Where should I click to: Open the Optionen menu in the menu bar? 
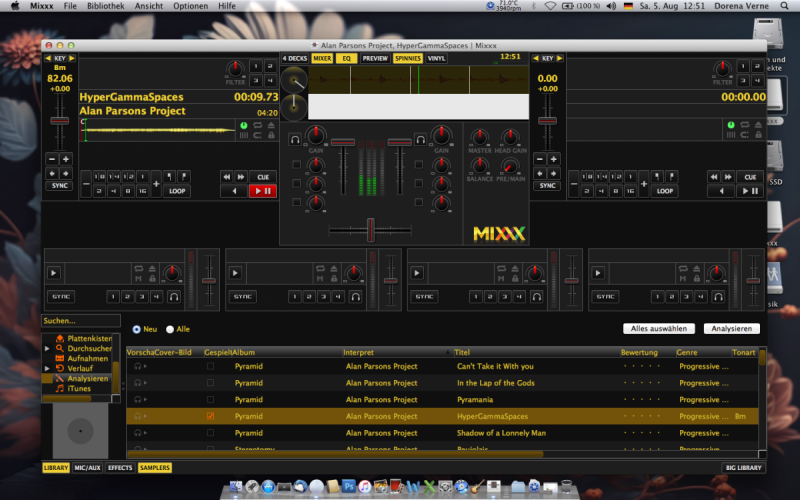tap(190, 6)
